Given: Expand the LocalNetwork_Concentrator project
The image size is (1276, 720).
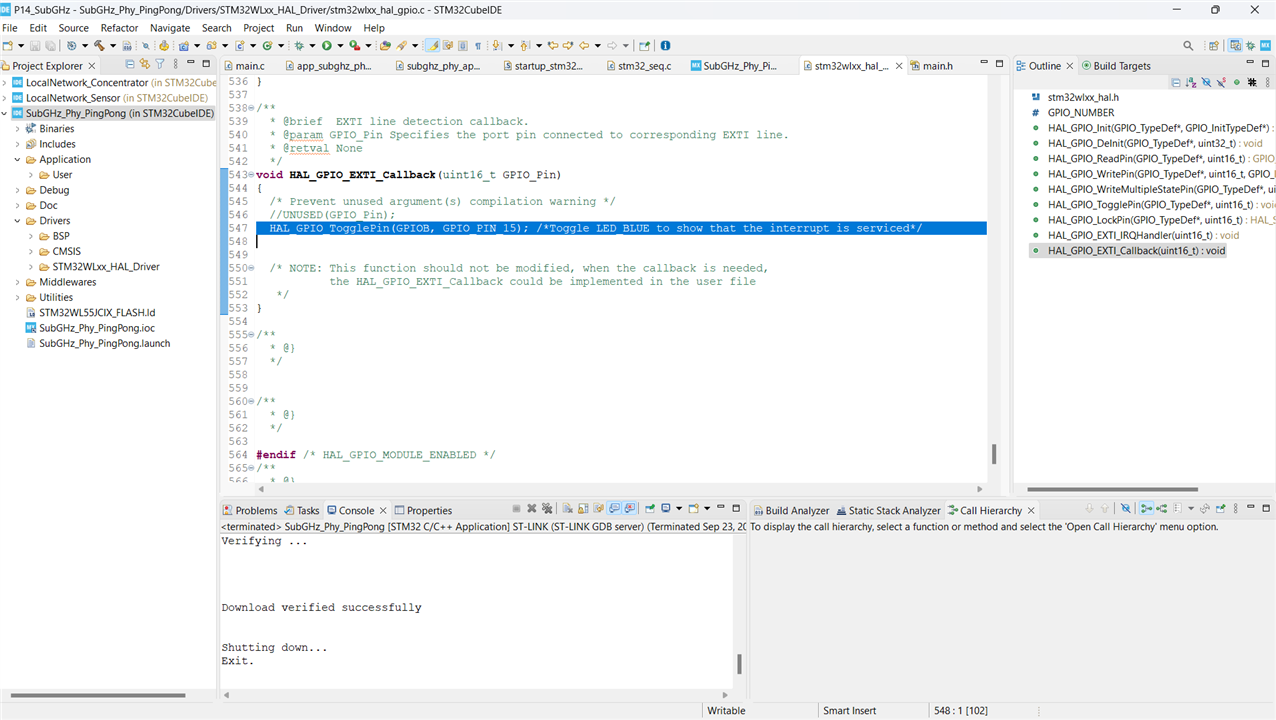Looking at the screenshot, I should (5, 83).
